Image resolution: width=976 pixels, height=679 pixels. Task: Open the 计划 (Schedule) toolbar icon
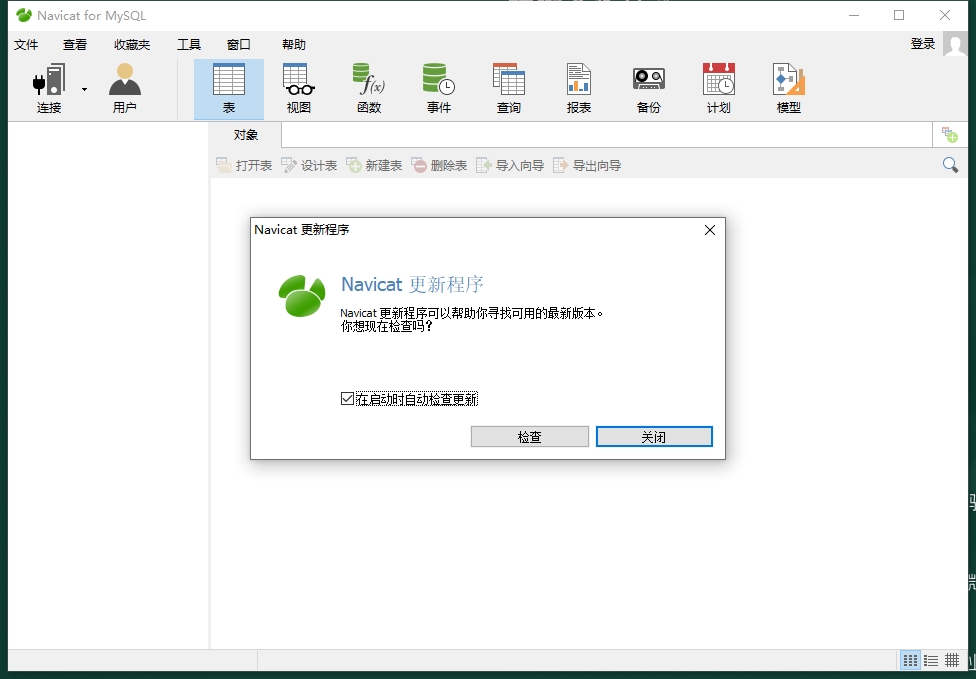click(718, 80)
